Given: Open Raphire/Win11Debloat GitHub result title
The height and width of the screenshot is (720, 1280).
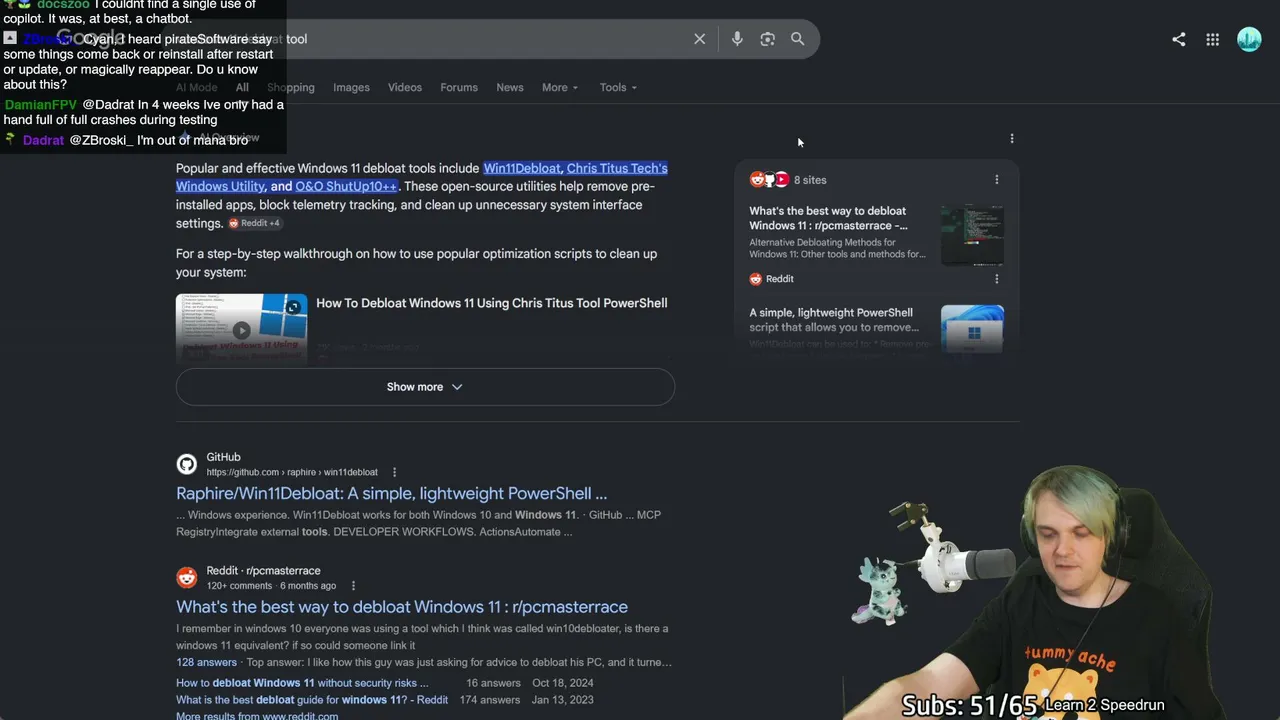Looking at the screenshot, I should point(392,493).
